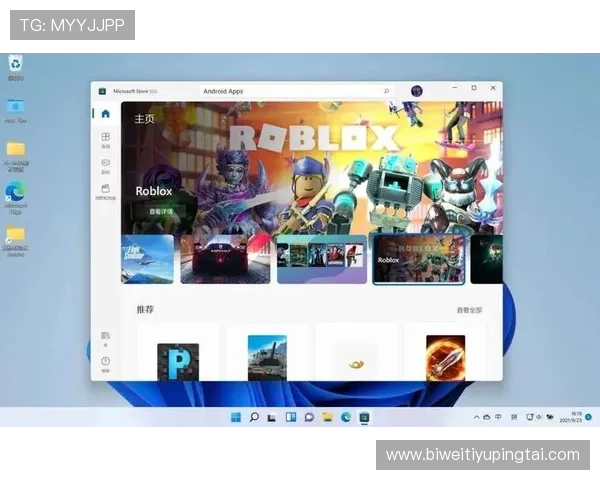
Task: Open Task View on taskbar
Action: [x=272, y=417]
